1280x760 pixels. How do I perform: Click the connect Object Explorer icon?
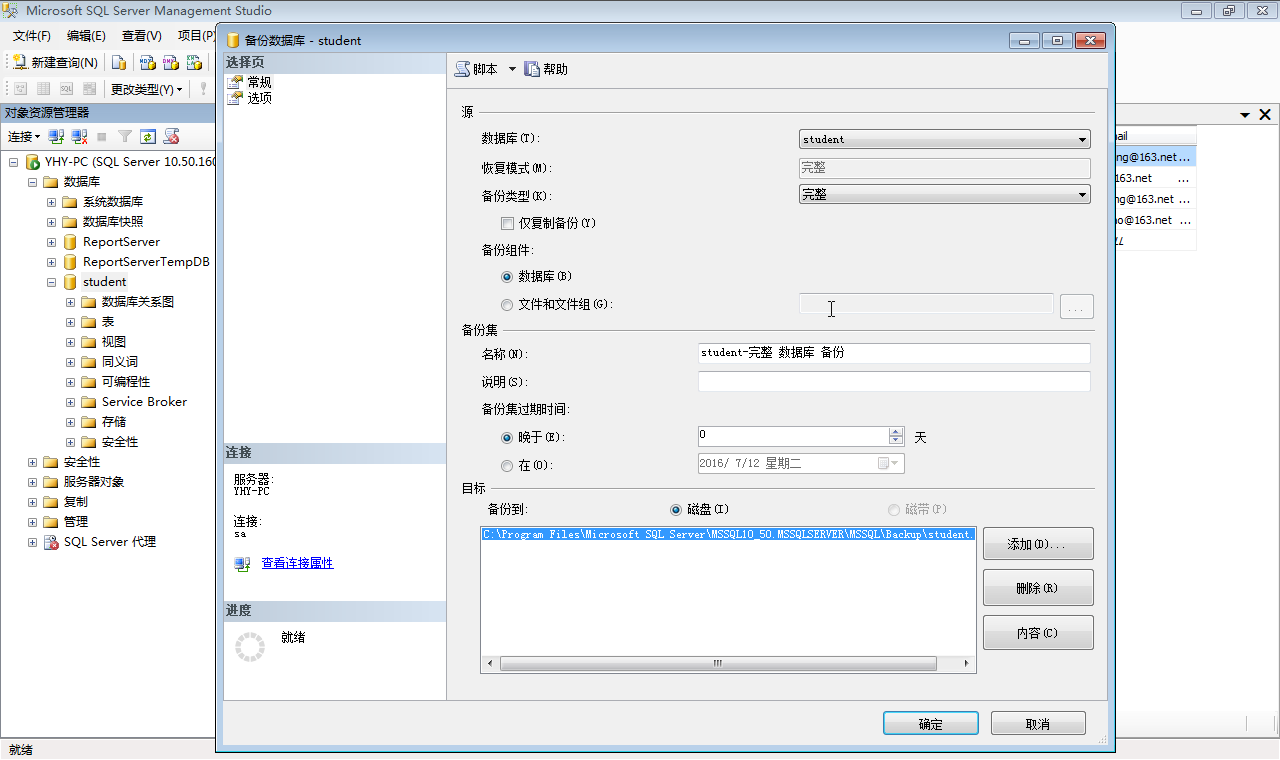[x=57, y=136]
